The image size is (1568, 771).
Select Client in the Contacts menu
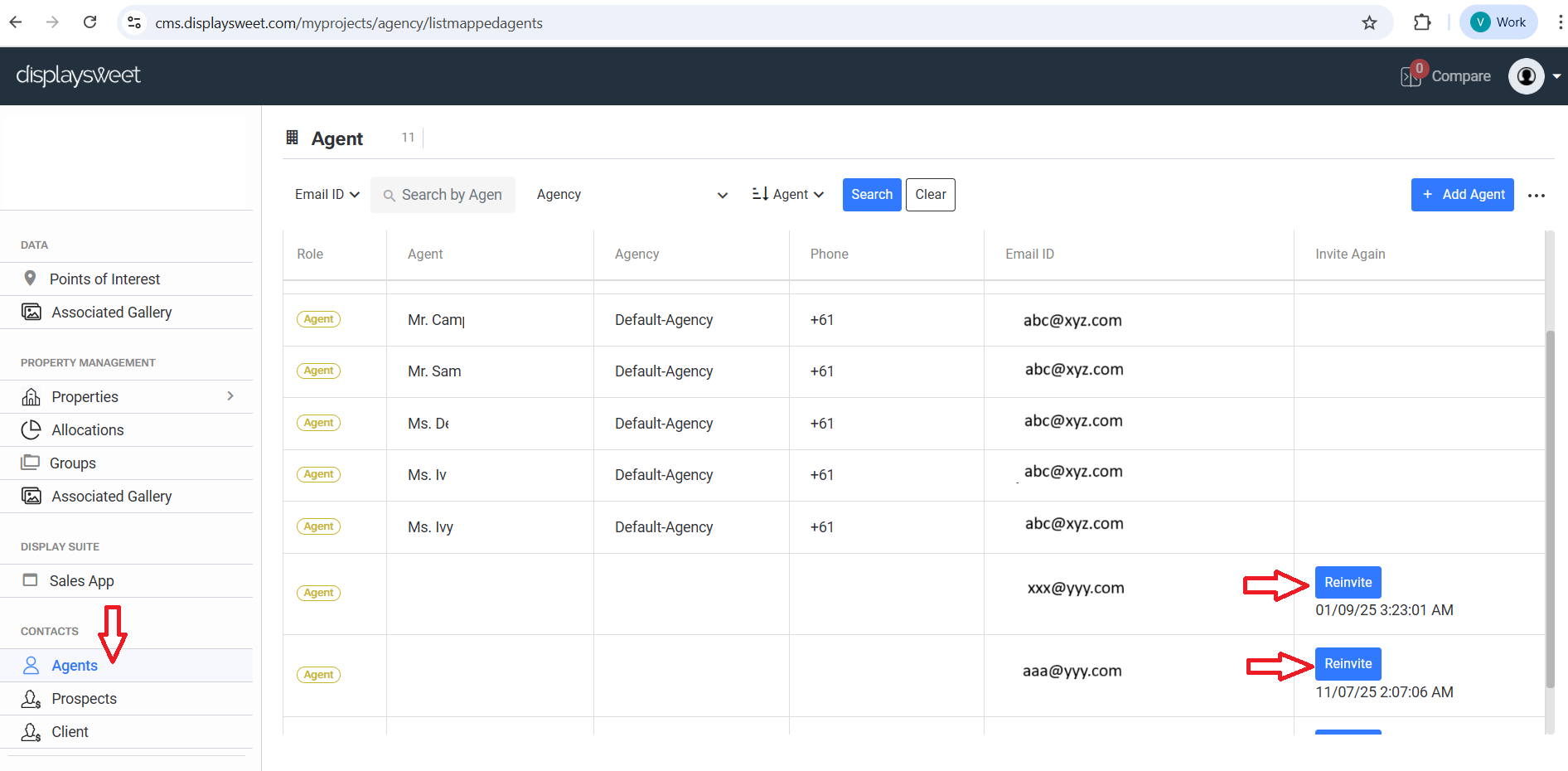click(x=70, y=732)
